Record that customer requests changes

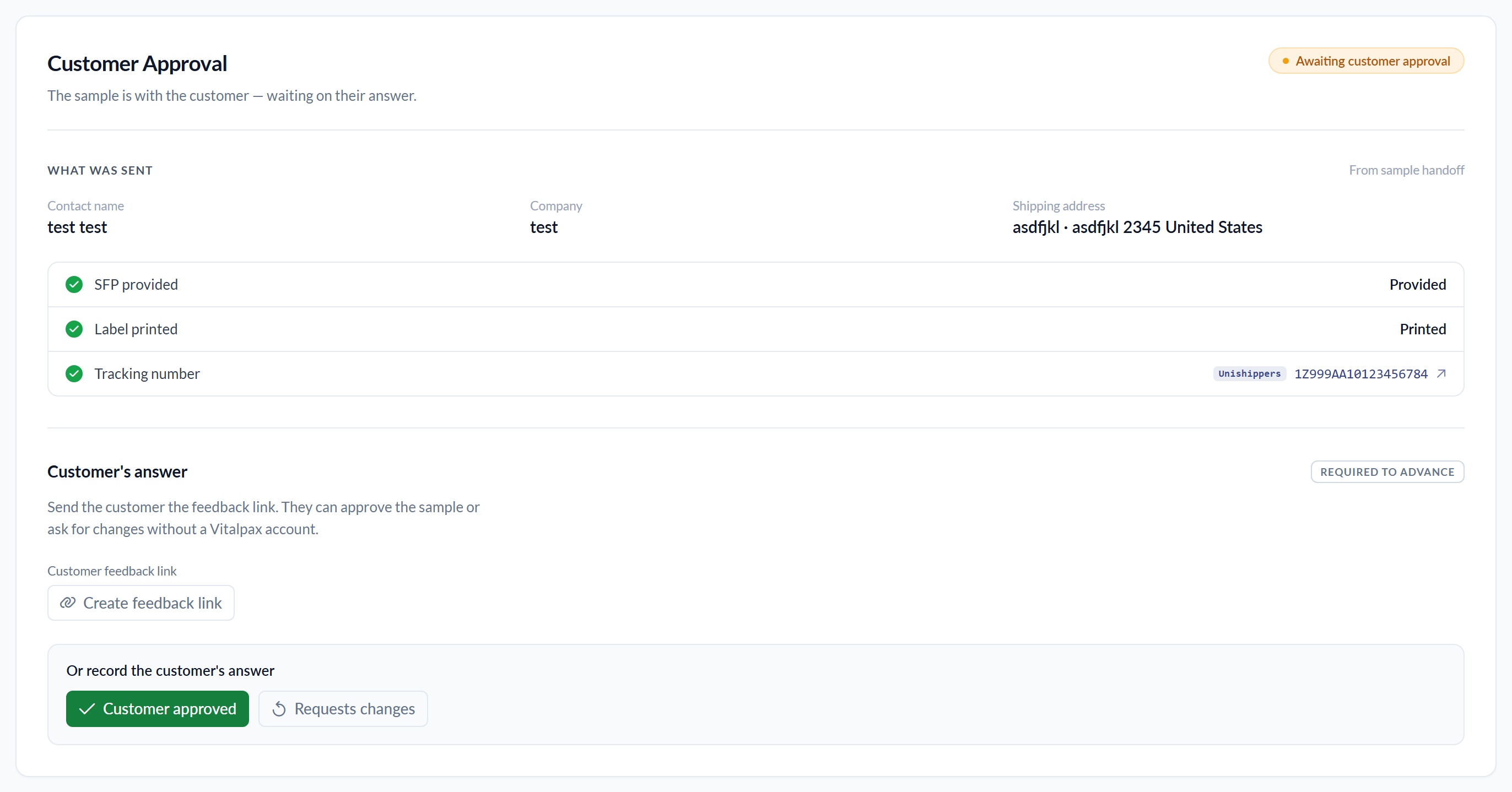(x=343, y=709)
